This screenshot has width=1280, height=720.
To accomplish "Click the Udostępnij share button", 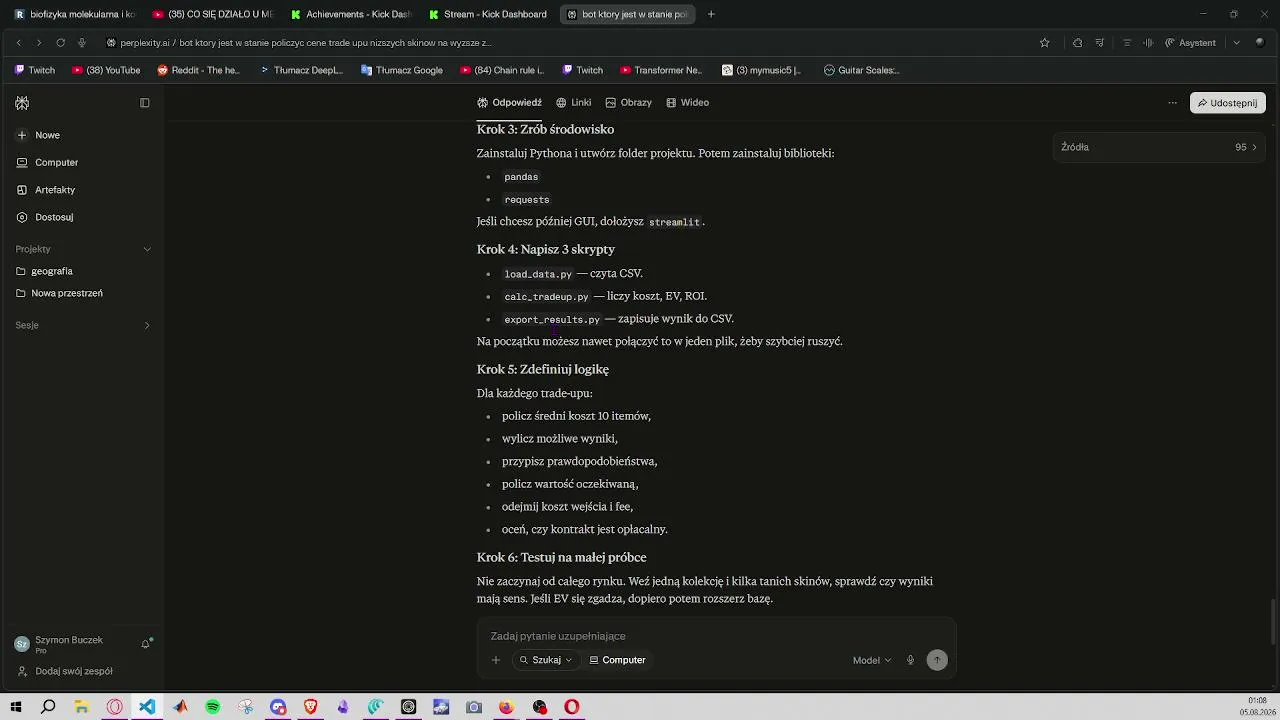I will tap(1228, 103).
